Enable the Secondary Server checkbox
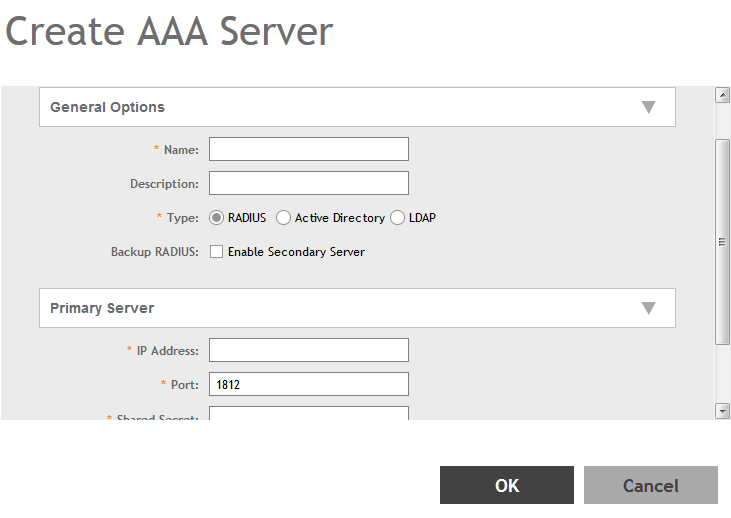Screen dimensions: 731x518 pos(216,252)
